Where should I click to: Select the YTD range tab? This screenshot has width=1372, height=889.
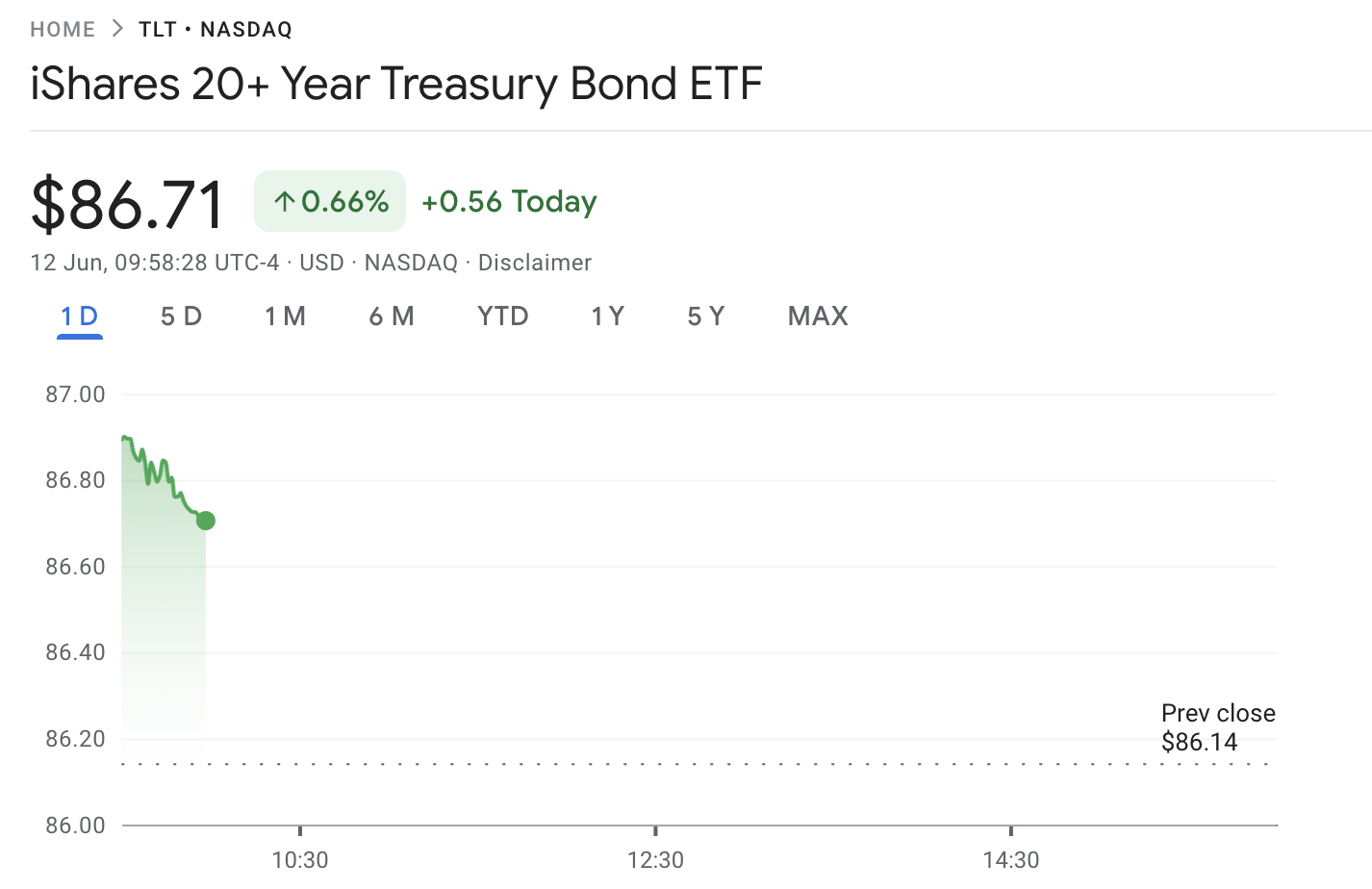pyautogui.click(x=503, y=317)
